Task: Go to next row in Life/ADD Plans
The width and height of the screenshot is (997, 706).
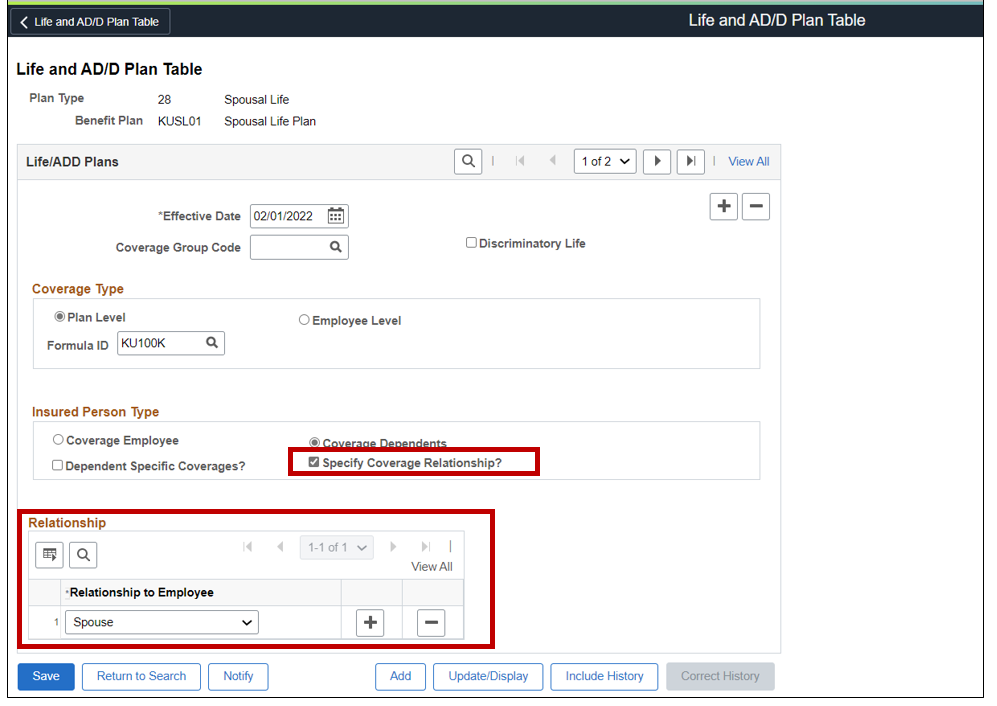Action: click(x=657, y=161)
